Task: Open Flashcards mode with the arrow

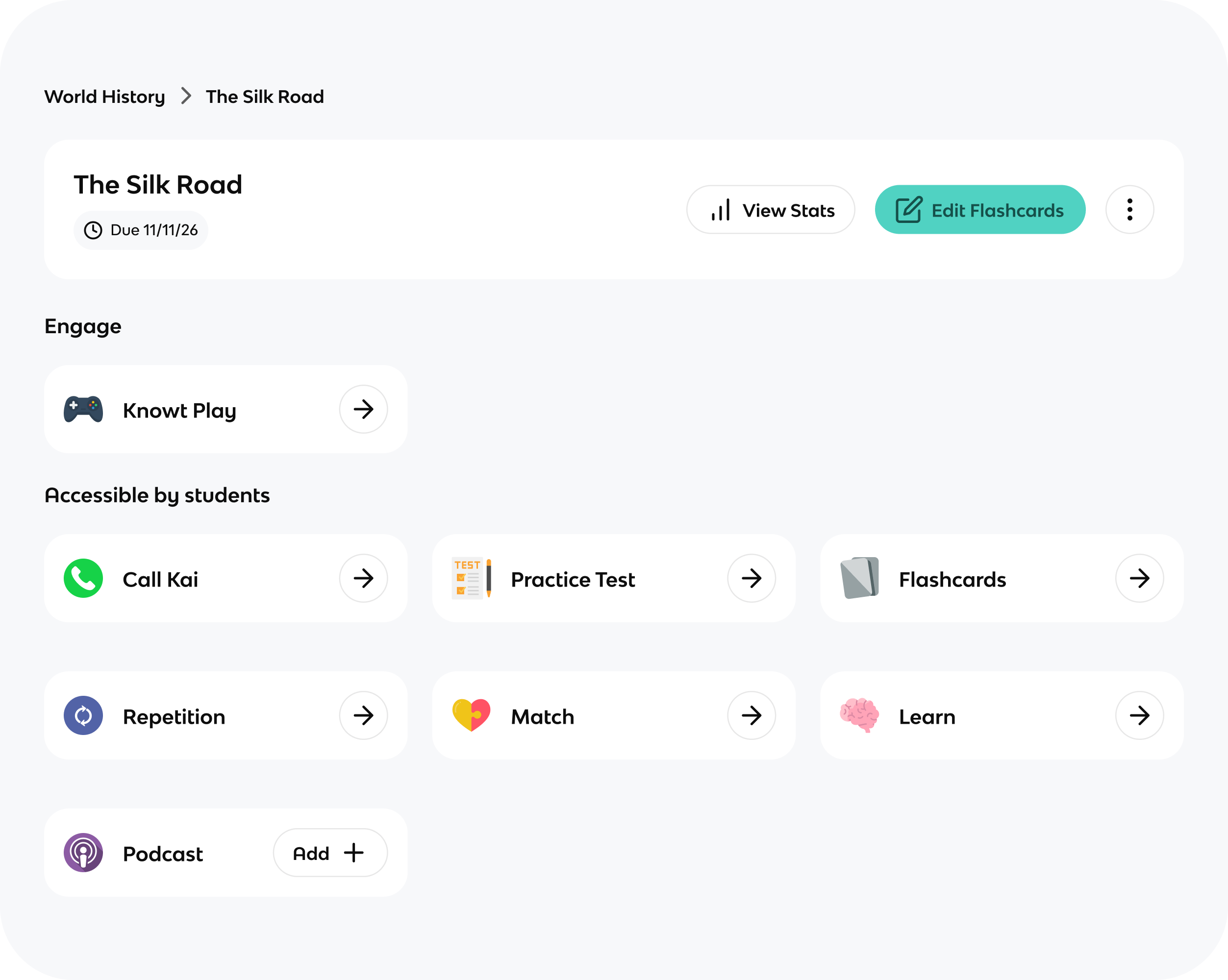Action: click(1139, 578)
